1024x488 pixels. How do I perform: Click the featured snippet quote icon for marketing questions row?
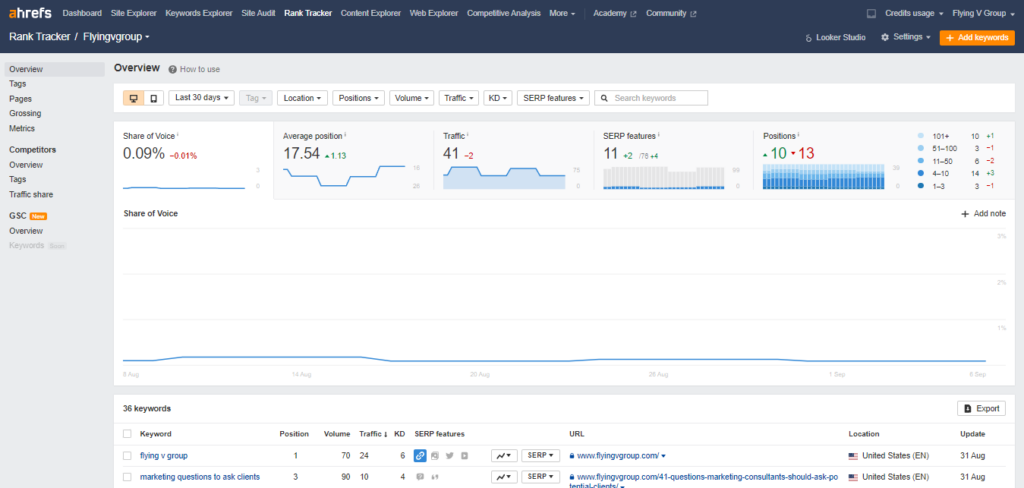coord(434,476)
